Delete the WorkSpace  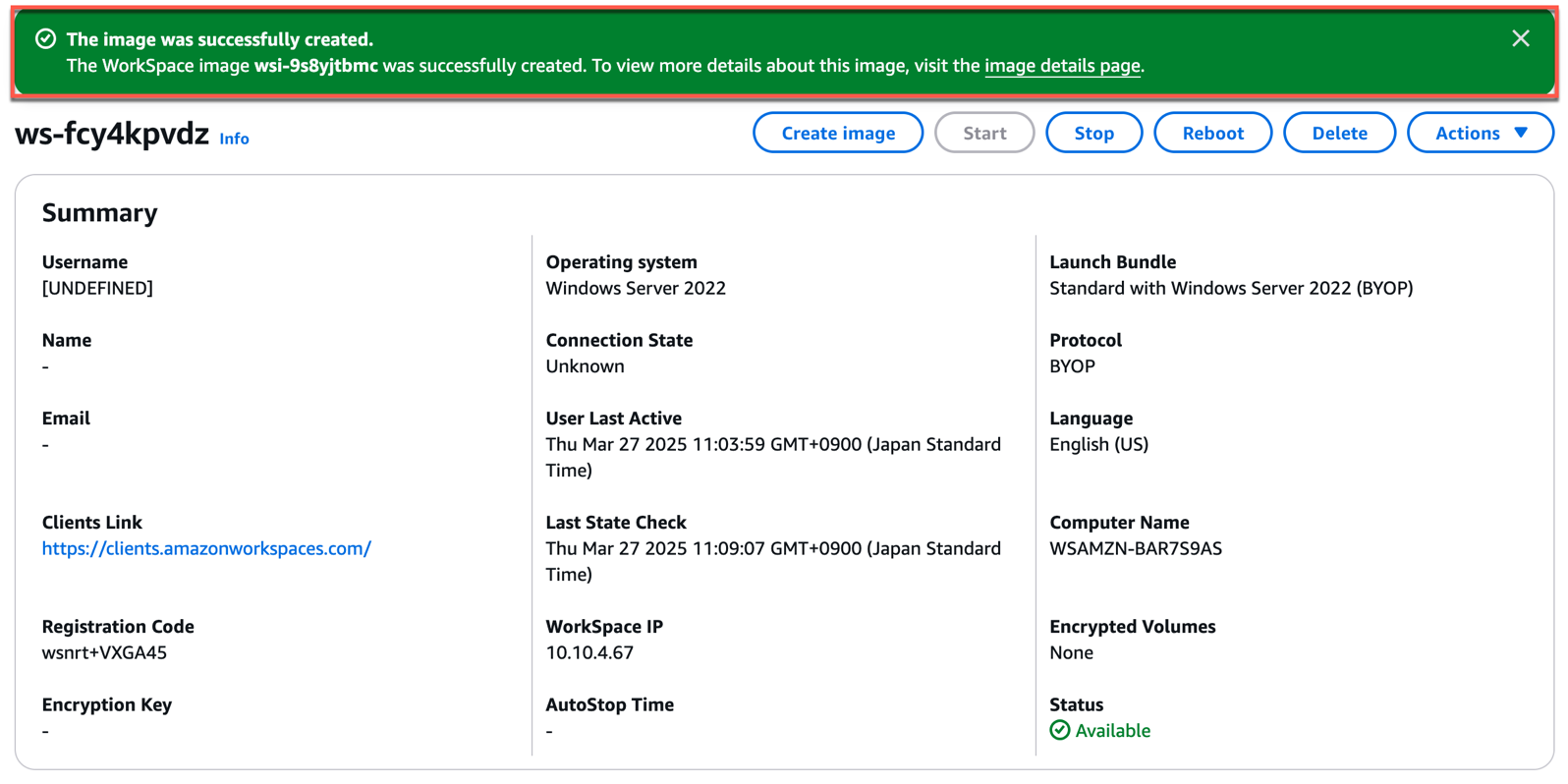point(1339,133)
